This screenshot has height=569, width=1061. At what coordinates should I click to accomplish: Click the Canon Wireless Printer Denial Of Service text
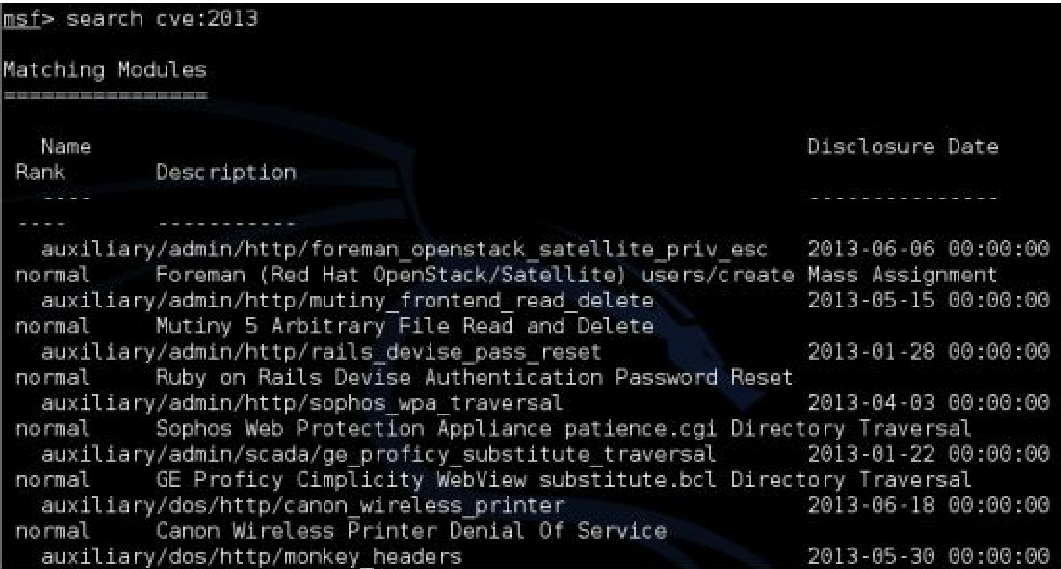pos(411,532)
